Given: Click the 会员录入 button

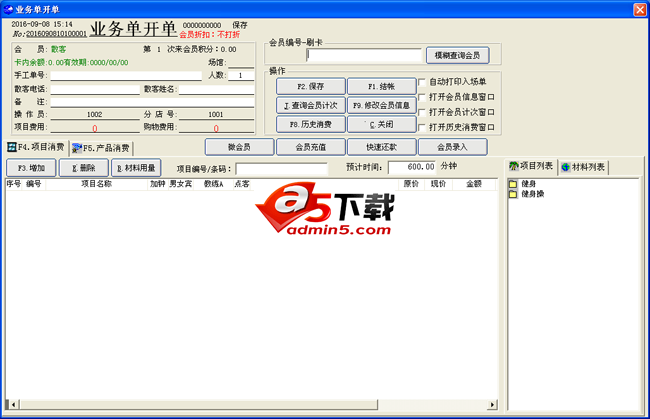Looking at the screenshot, I should (x=453, y=147).
